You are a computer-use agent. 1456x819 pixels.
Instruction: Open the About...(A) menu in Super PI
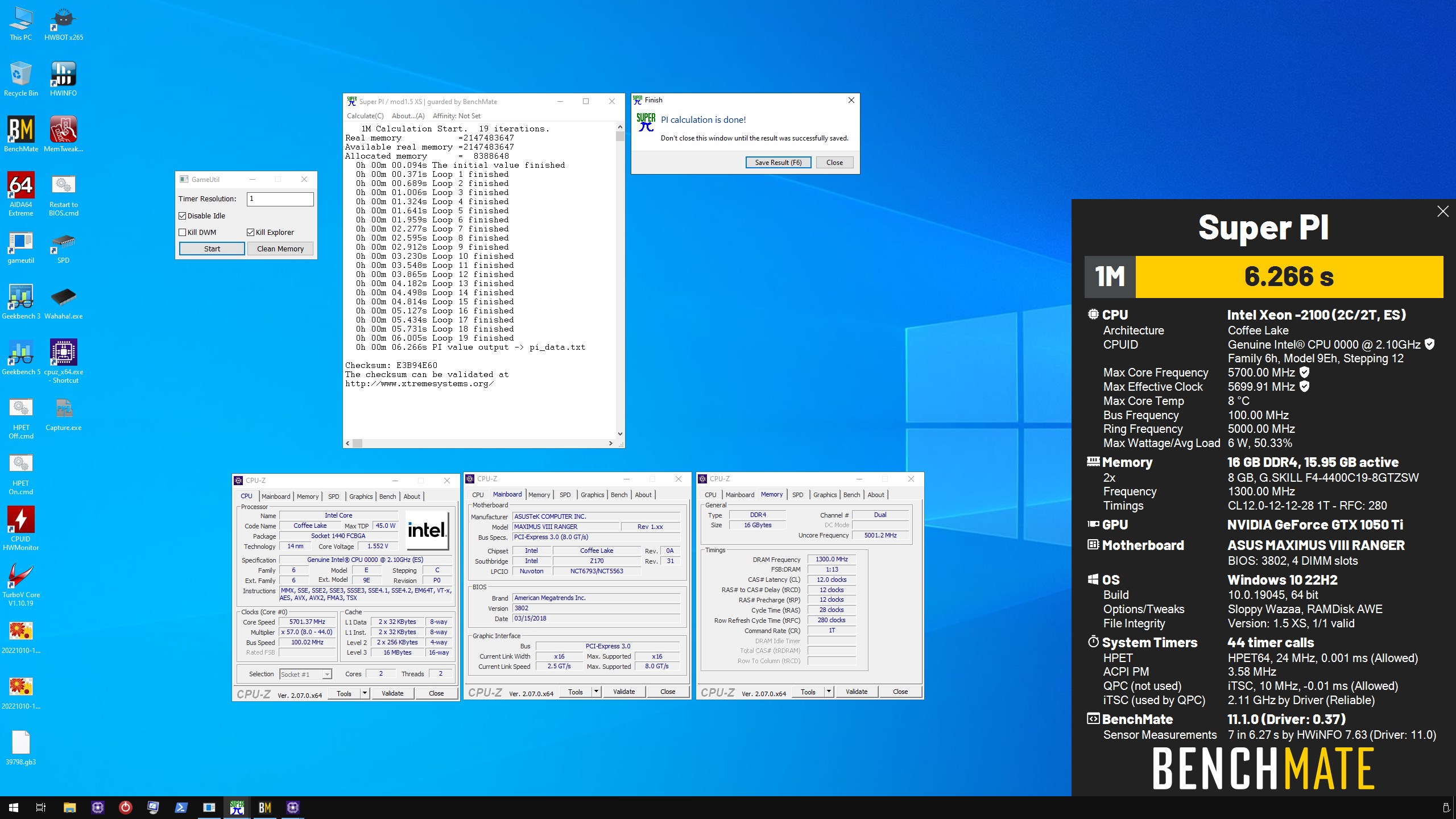[408, 116]
